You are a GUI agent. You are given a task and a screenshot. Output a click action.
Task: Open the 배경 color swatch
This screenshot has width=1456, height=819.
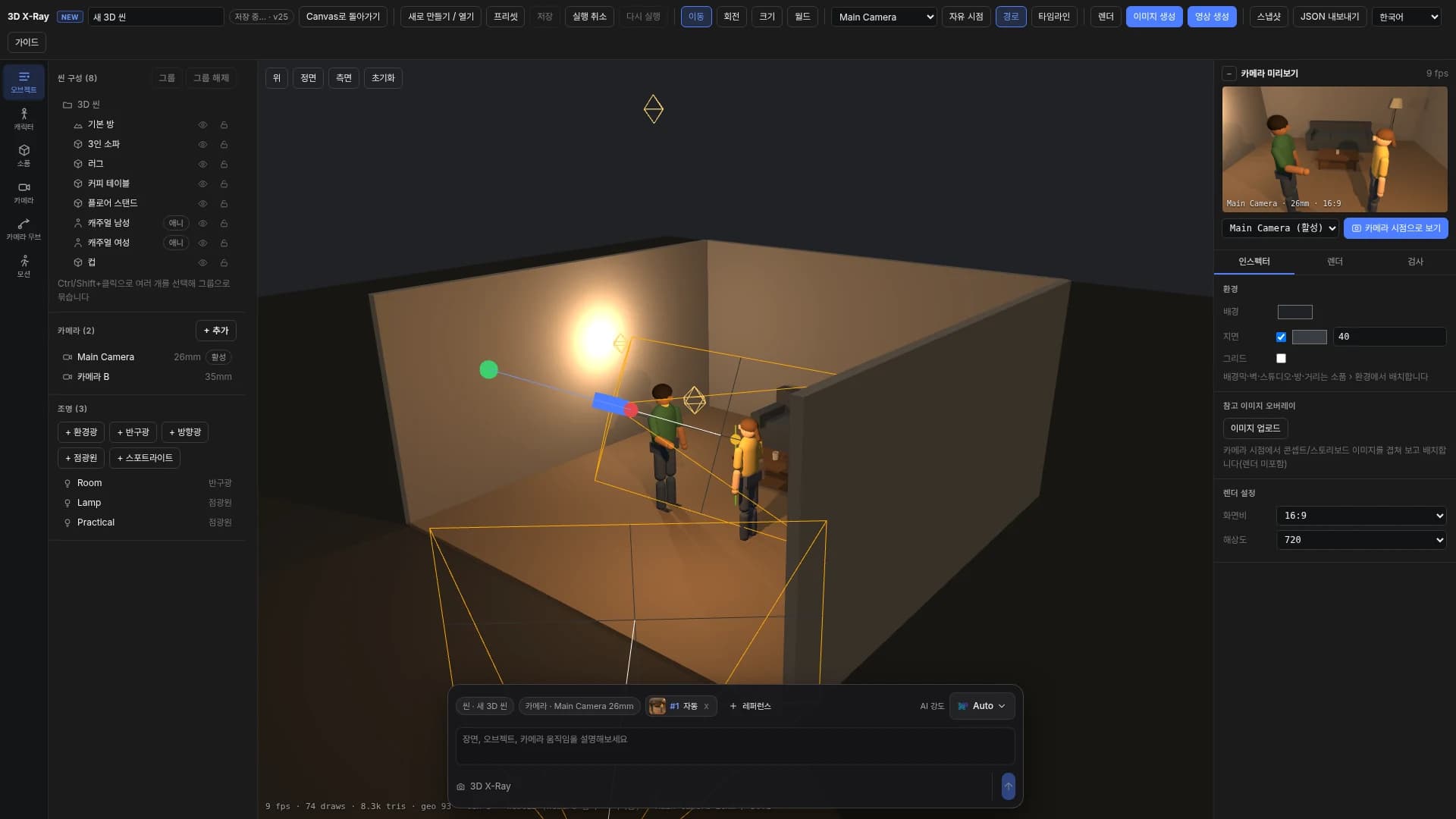click(x=1294, y=312)
